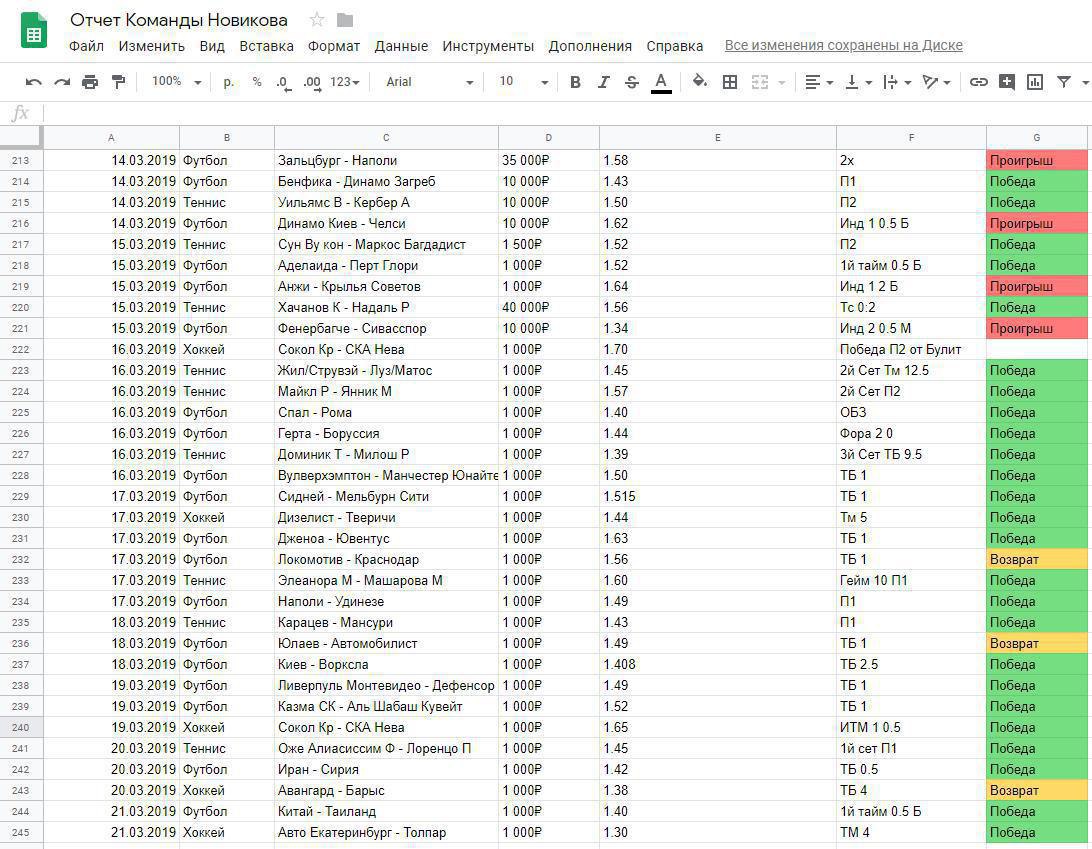Star the document Отчет Команды Новикова
The width and height of the screenshot is (1092, 849).
click(x=317, y=20)
